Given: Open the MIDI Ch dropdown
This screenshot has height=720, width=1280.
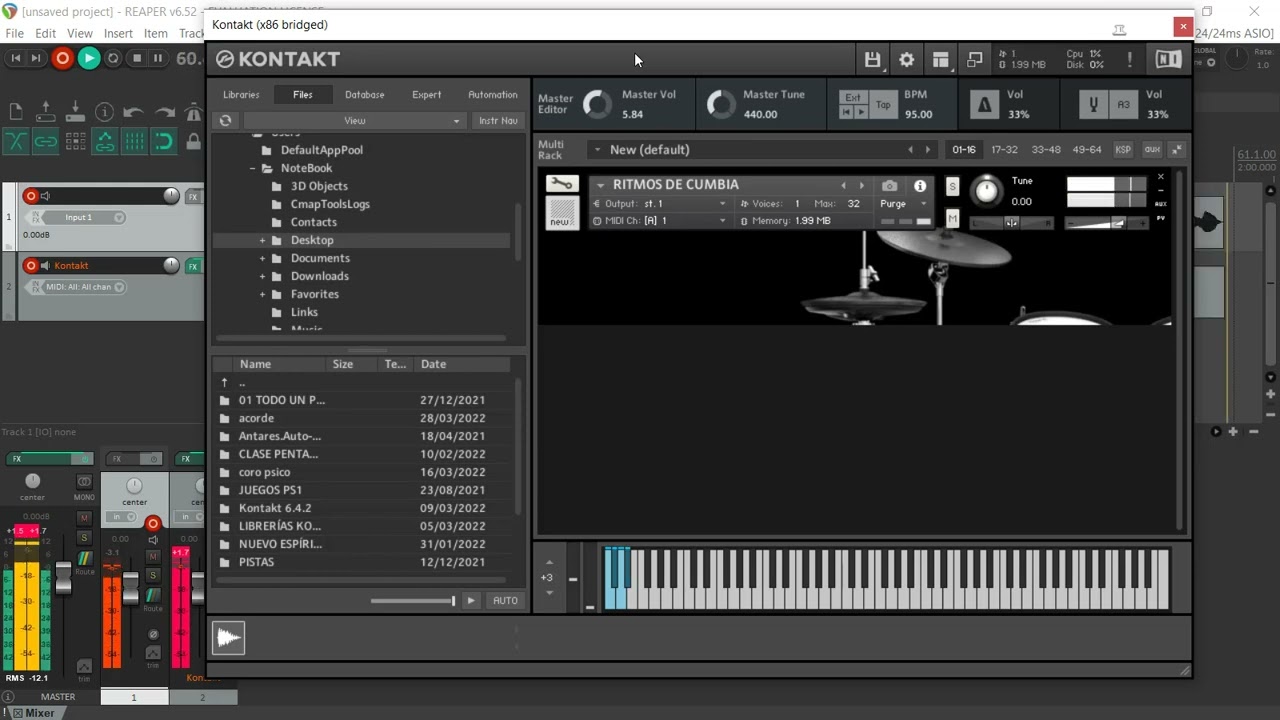Looking at the screenshot, I should pos(661,221).
